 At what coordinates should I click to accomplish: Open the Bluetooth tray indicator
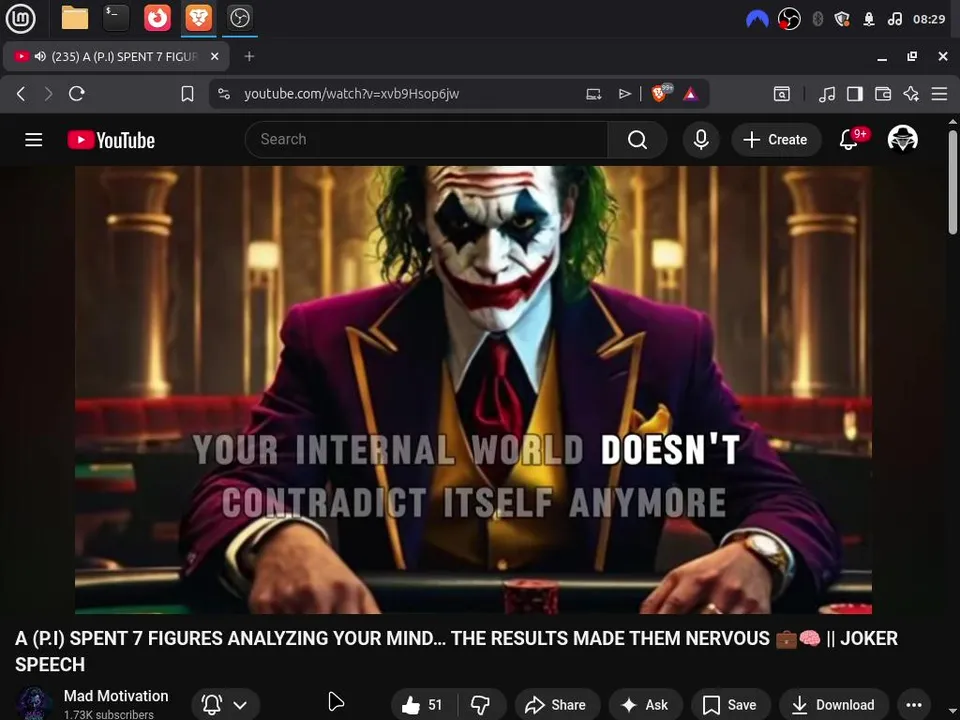[817, 19]
